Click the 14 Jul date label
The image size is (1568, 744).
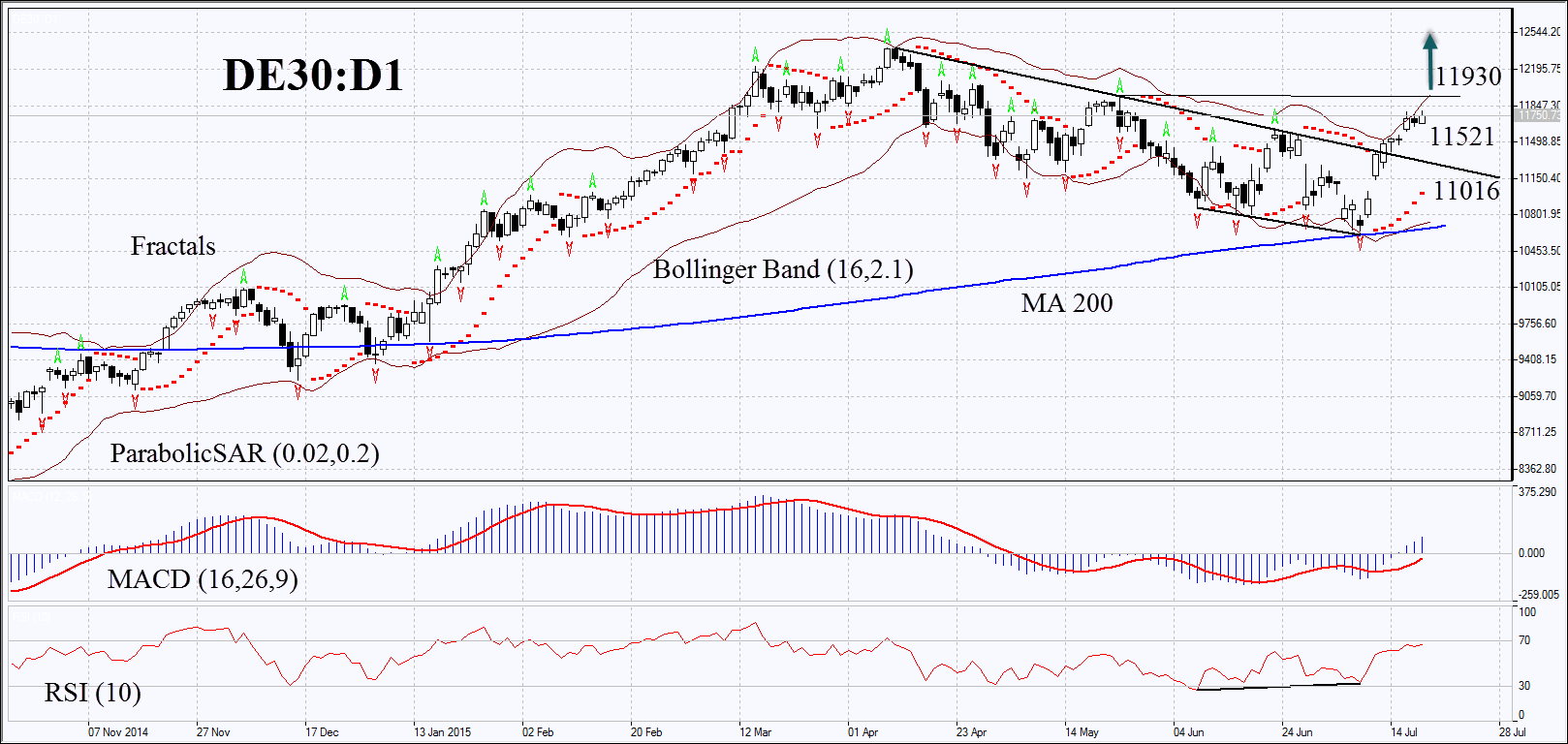click(x=1404, y=732)
